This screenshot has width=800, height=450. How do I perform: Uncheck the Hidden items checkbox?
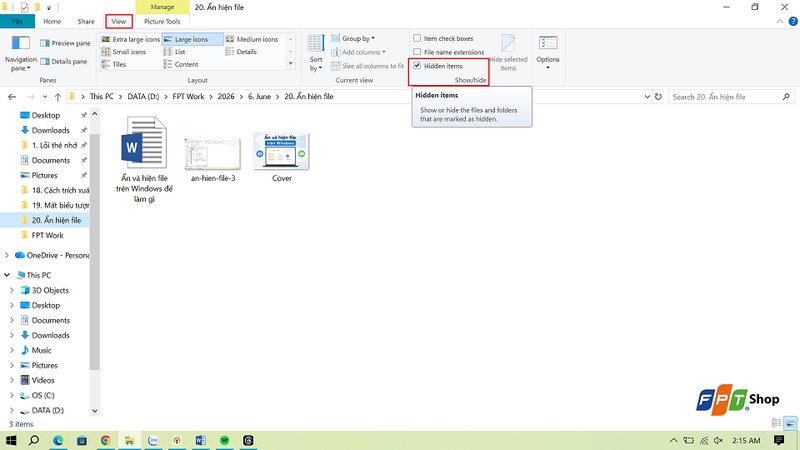click(x=417, y=66)
